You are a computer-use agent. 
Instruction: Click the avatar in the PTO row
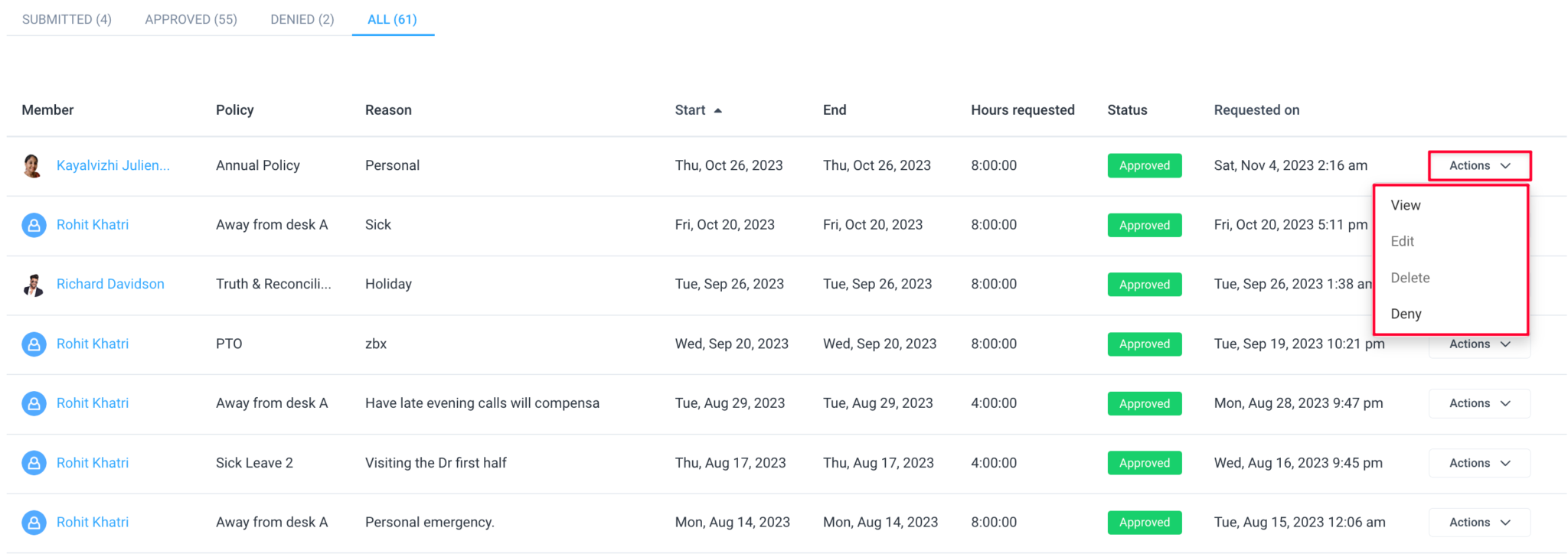click(34, 344)
